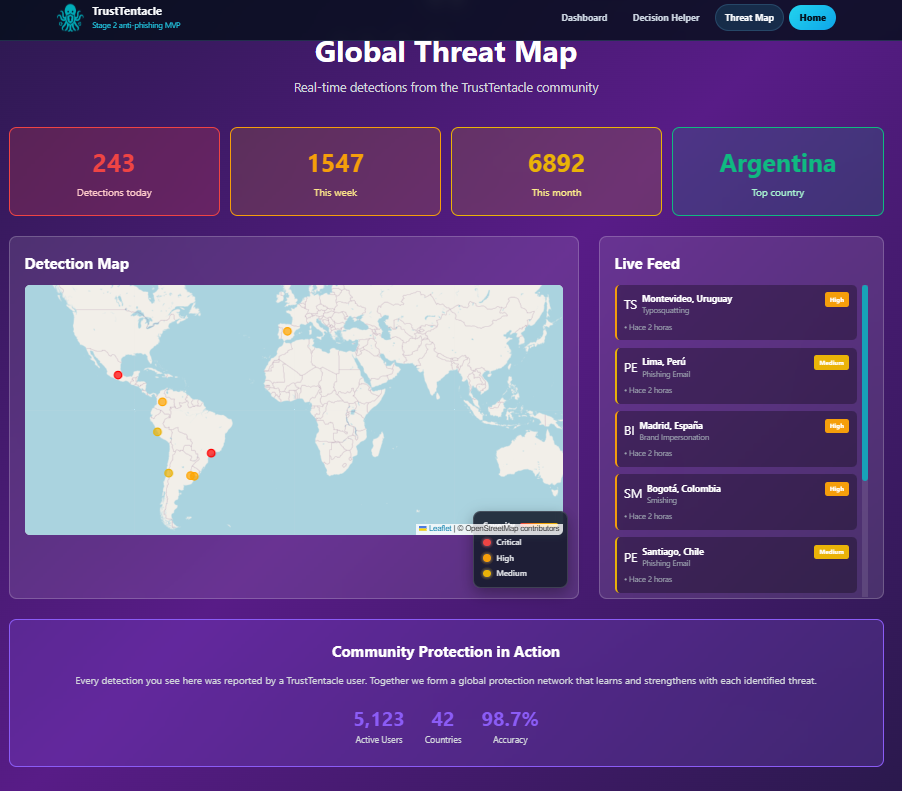Click the red marker near Brazil's coast
902x791 pixels.
click(x=210, y=452)
